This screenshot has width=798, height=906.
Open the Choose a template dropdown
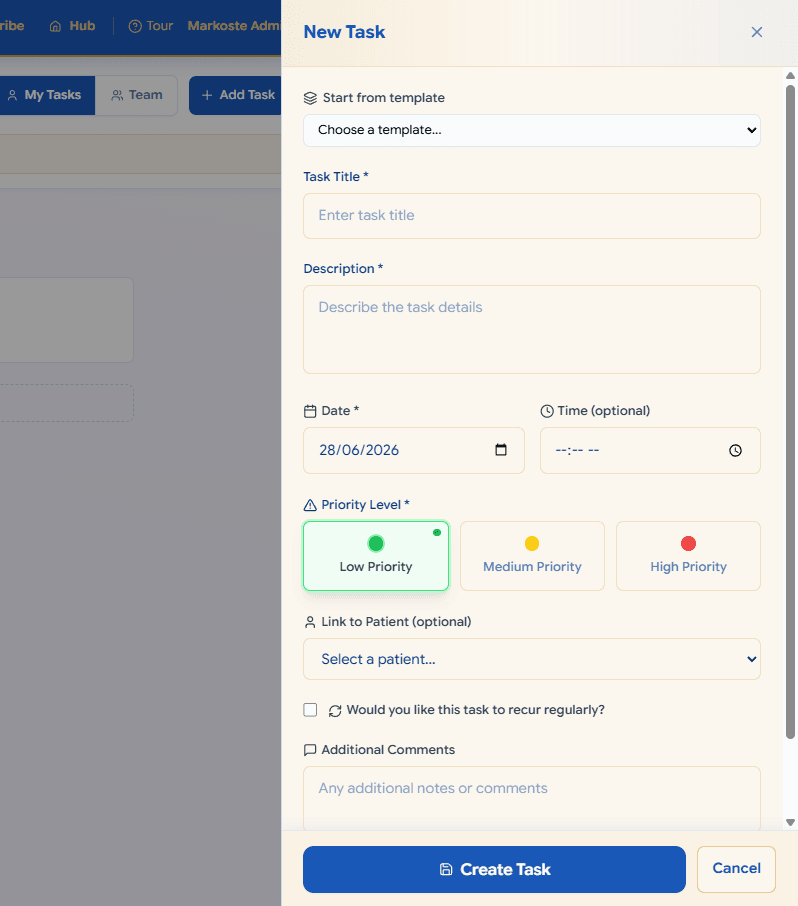click(532, 130)
